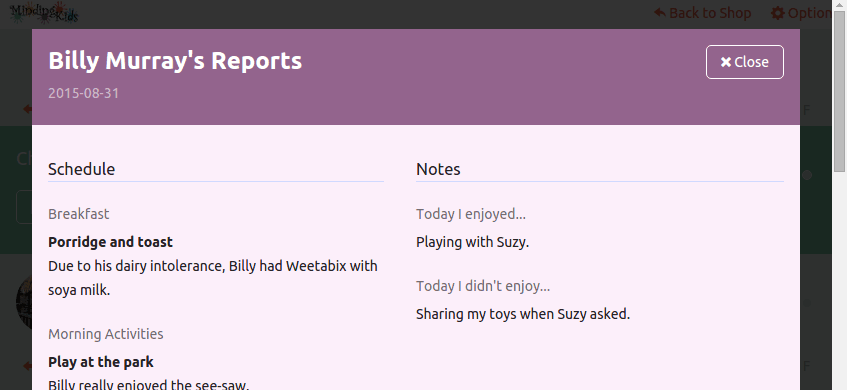The image size is (847, 390).
Task: Click the report date 2015-08-31
Action: 83,93
